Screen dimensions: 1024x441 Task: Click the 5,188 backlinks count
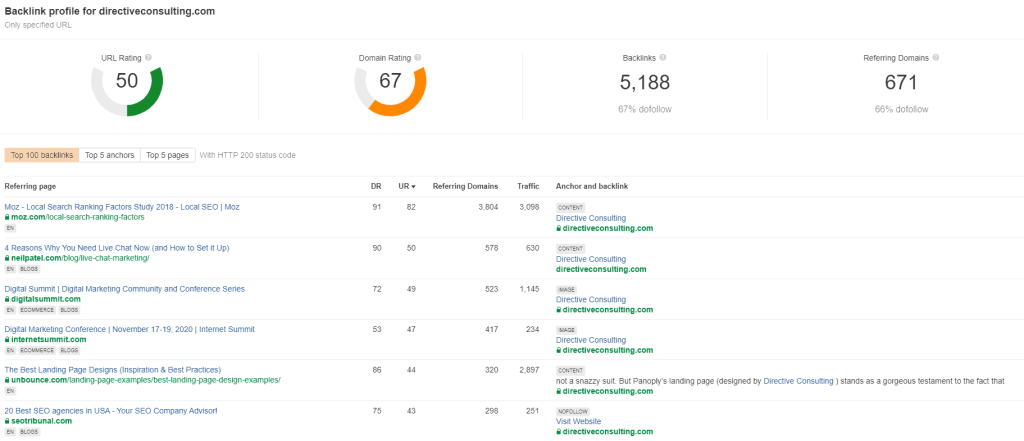pos(645,82)
